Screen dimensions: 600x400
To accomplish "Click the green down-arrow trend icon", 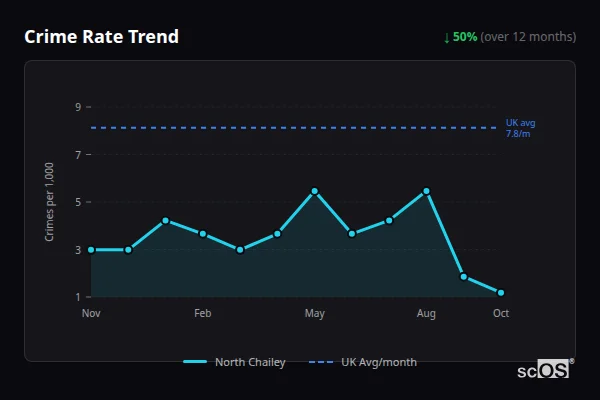I will point(447,38).
